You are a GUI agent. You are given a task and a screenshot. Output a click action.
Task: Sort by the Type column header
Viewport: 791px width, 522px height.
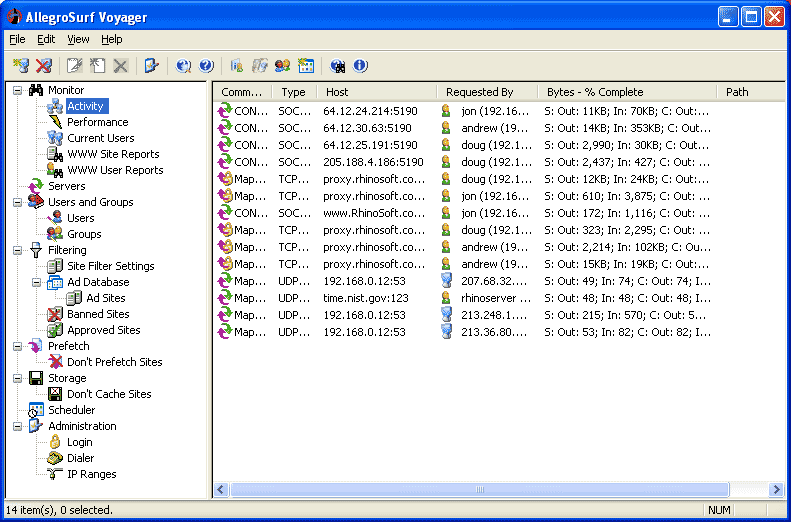[x=295, y=92]
